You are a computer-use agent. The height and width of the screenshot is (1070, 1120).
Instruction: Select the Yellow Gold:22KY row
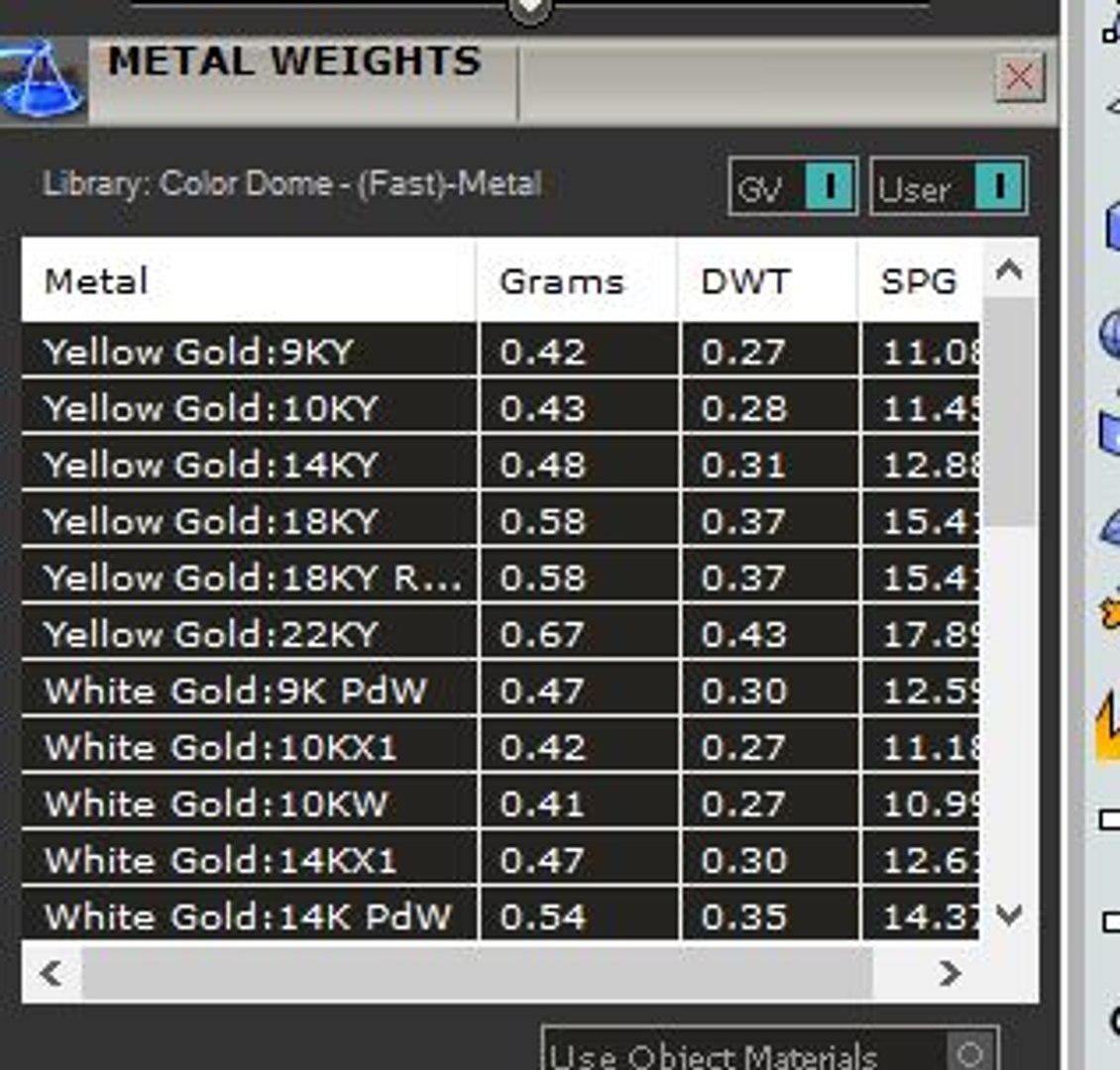pos(500,633)
